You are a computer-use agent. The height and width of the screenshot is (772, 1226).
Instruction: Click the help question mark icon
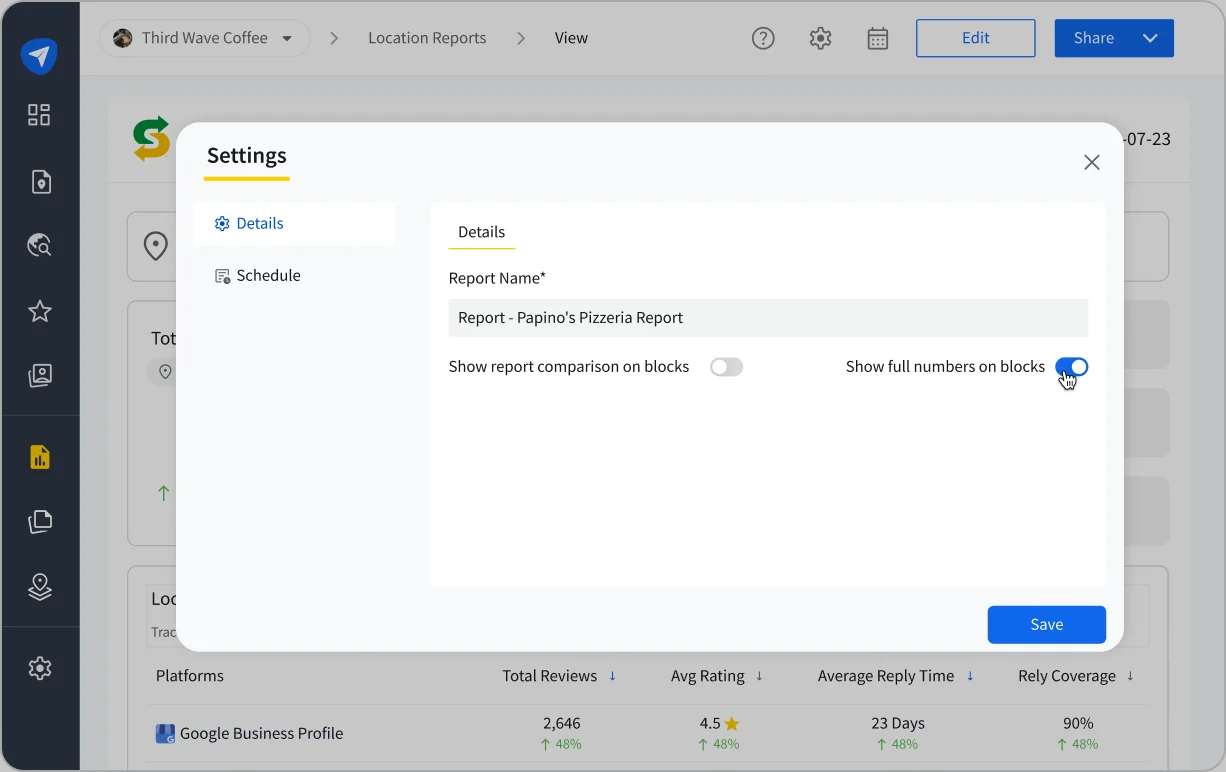click(x=763, y=38)
